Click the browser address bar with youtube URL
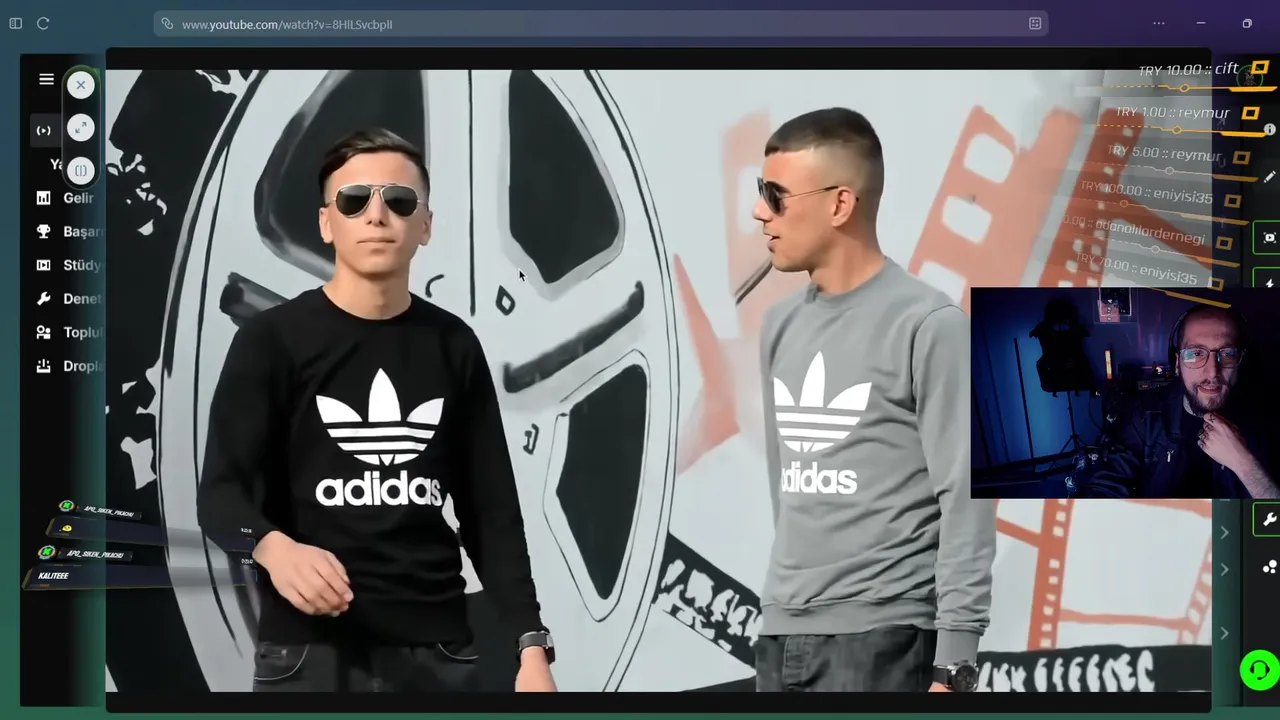The image size is (1280, 720). (600, 24)
